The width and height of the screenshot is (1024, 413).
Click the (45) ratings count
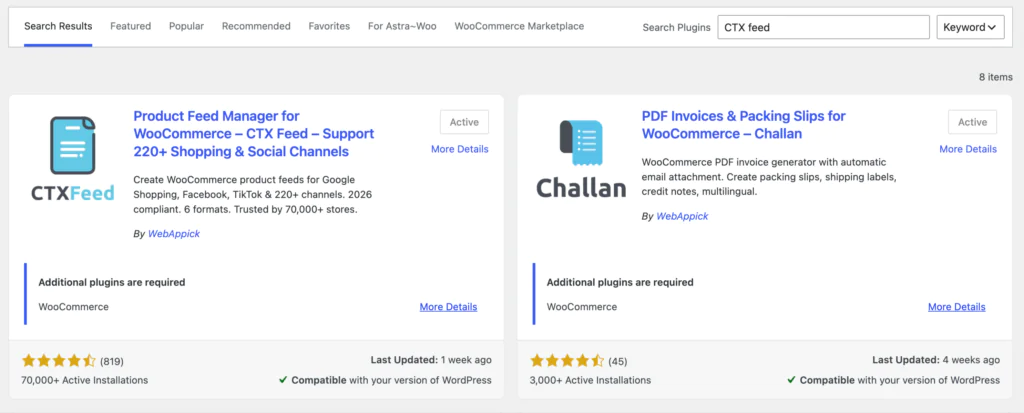click(x=618, y=361)
